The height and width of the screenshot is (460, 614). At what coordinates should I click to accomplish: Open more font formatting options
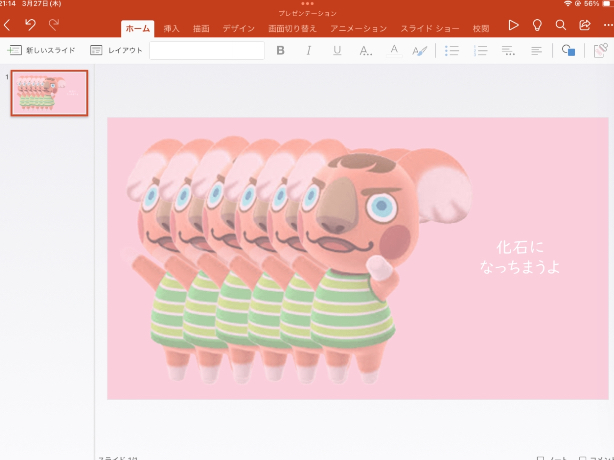point(365,51)
